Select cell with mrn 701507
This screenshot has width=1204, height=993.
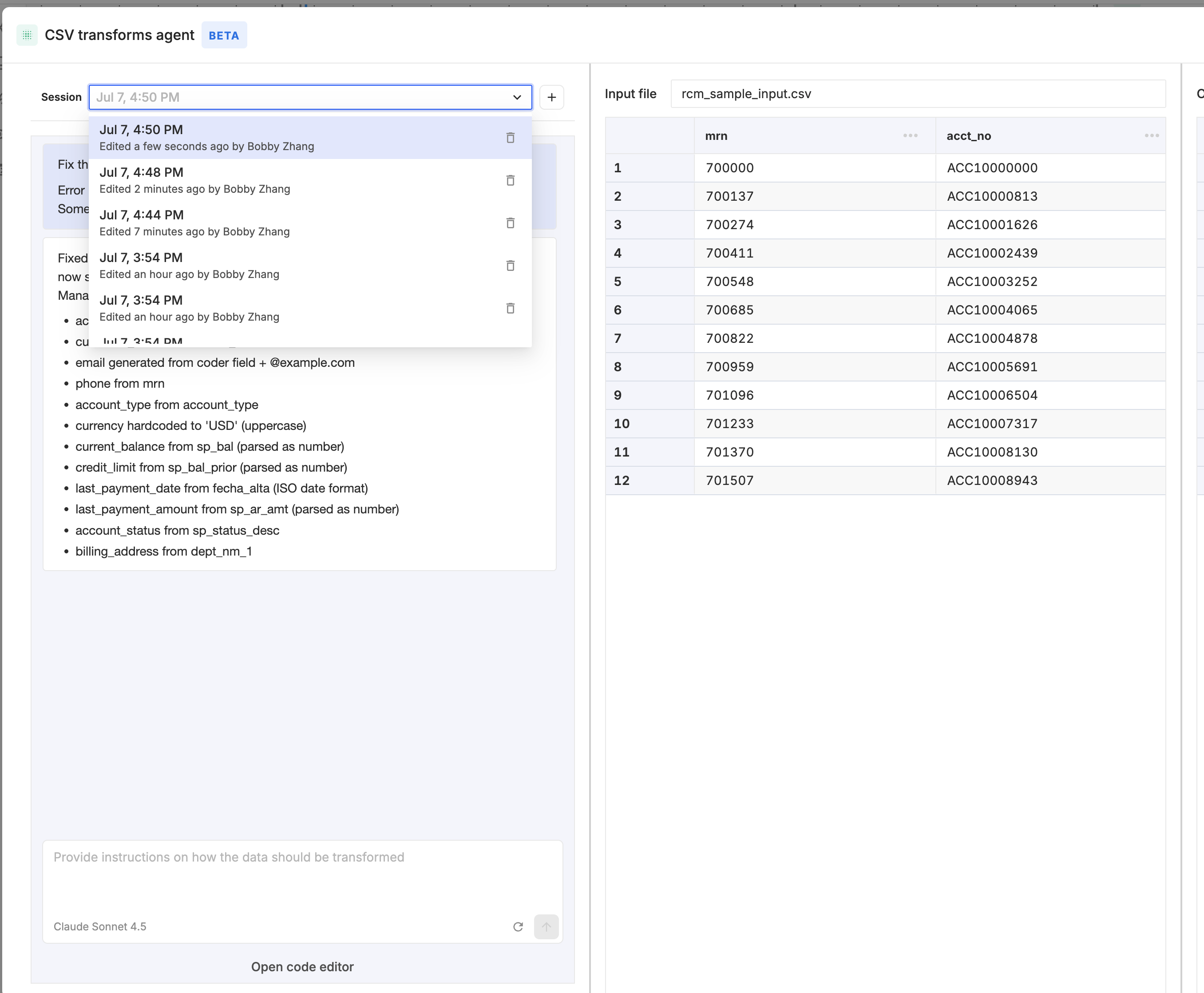(815, 481)
